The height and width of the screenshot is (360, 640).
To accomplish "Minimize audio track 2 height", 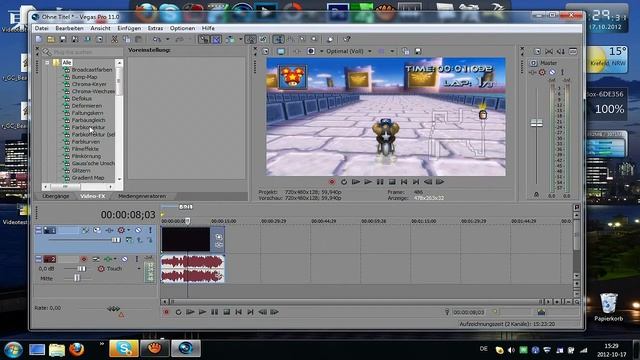I will click(38, 259).
